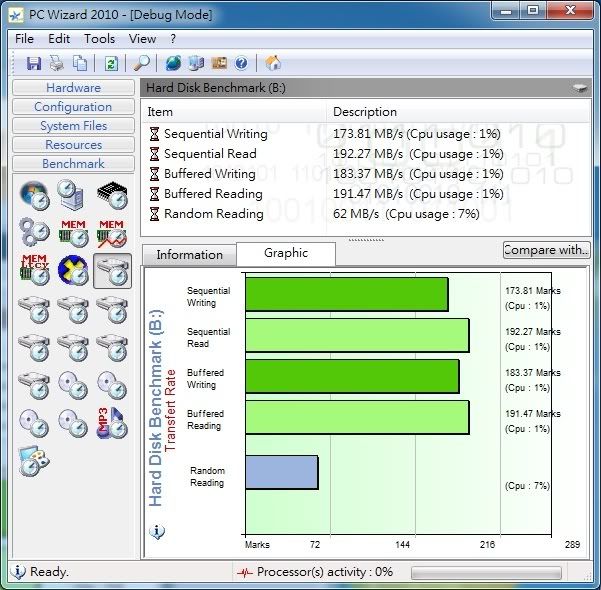
Task: Select the MEM Ltcy latency benchmark icon
Action: point(34,270)
